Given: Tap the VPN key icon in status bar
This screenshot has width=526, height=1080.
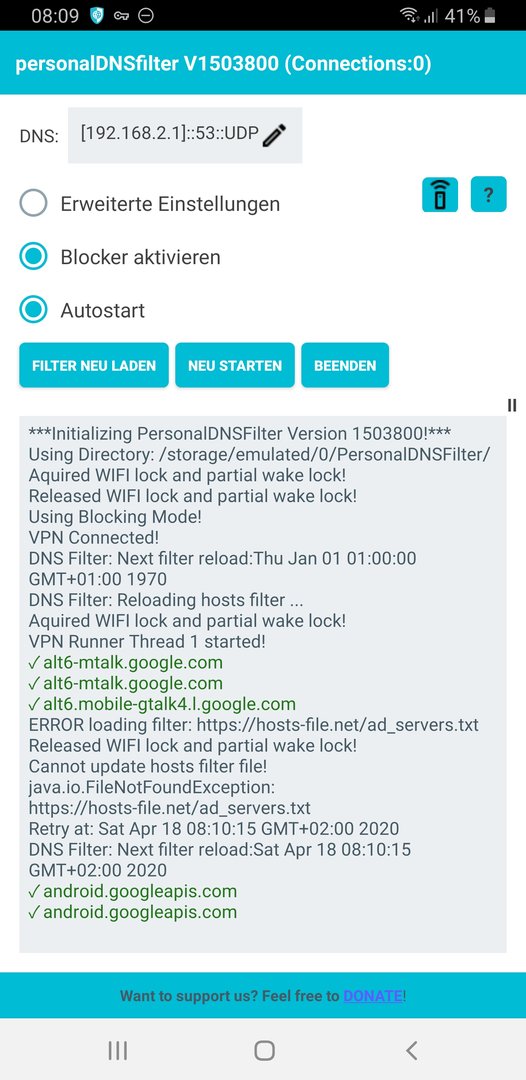Looking at the screenshot, I should (x=122, y=17).
